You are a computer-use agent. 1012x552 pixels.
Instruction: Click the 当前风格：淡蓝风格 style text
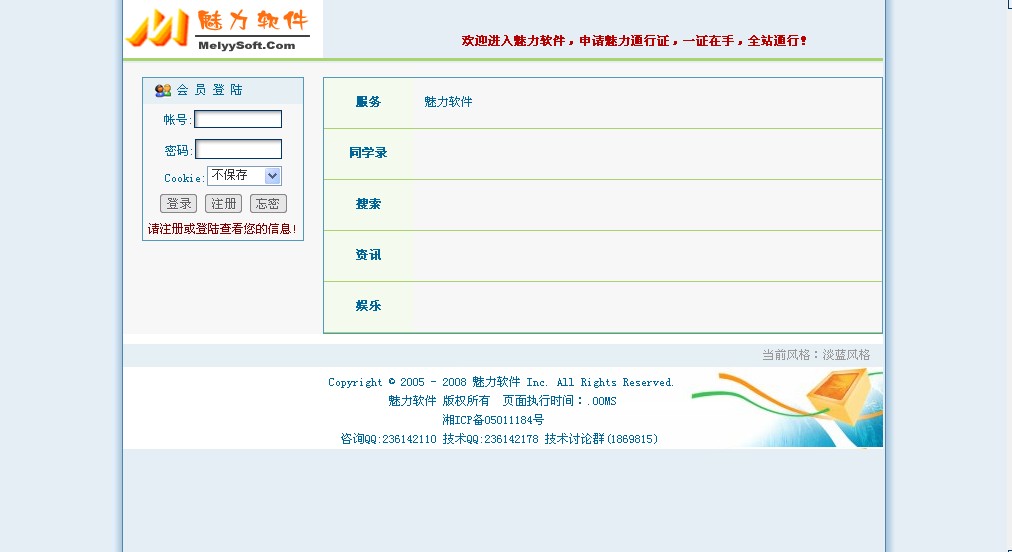pyautogui.click(x=816, y=355)
